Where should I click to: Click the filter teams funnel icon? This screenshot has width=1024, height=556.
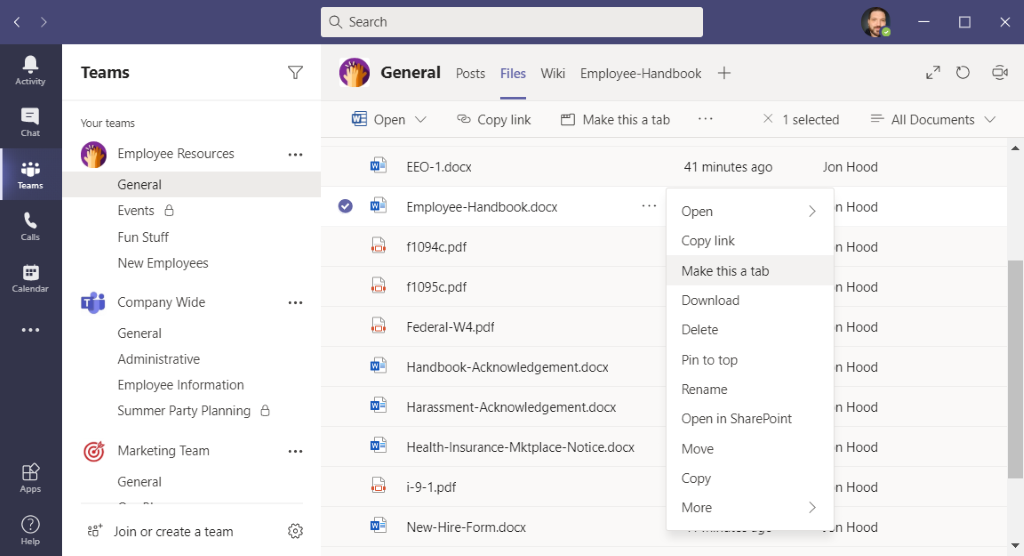tap(295, 72)
